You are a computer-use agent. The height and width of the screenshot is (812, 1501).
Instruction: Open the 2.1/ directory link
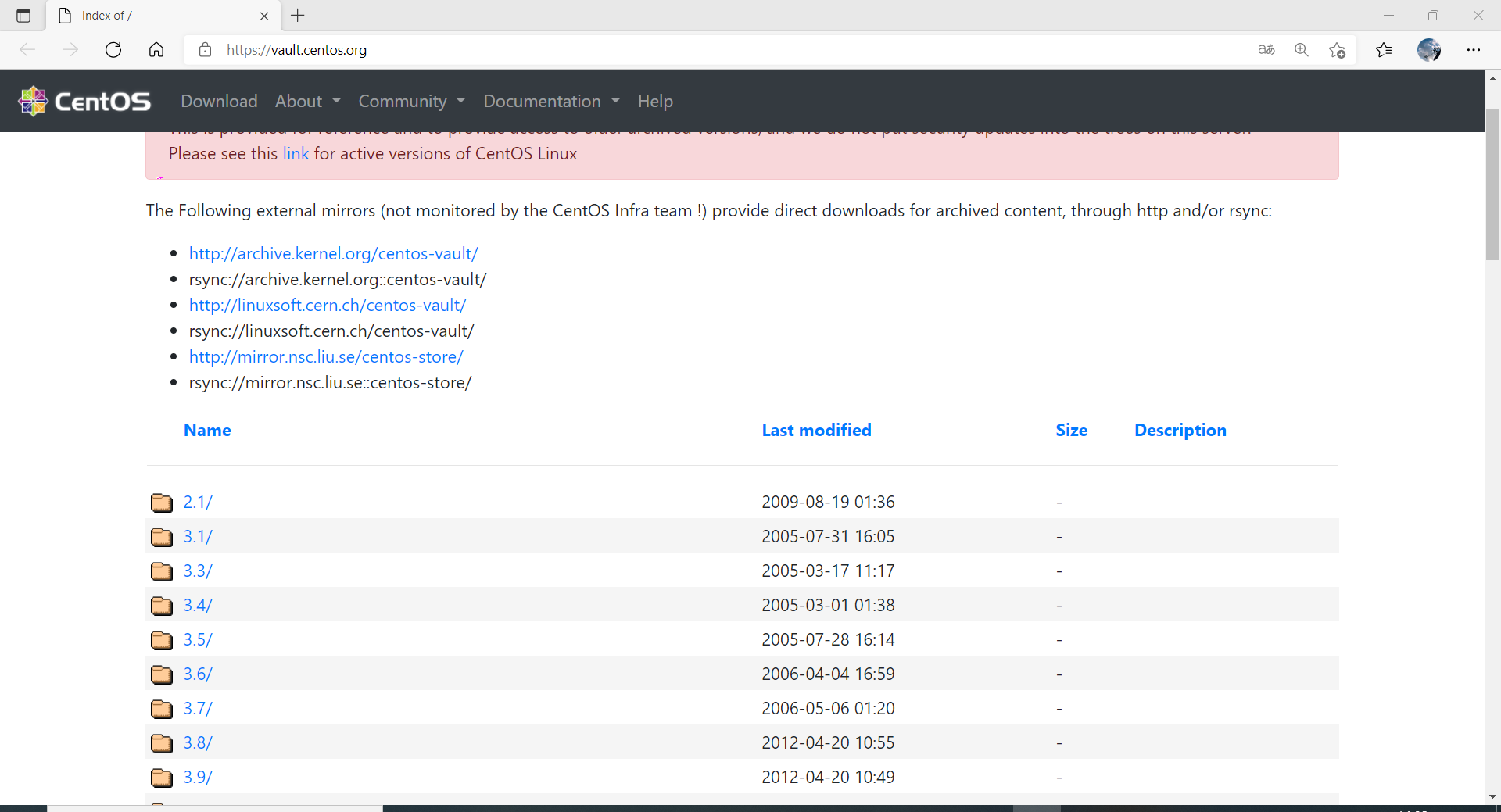[x=198, y=502]
